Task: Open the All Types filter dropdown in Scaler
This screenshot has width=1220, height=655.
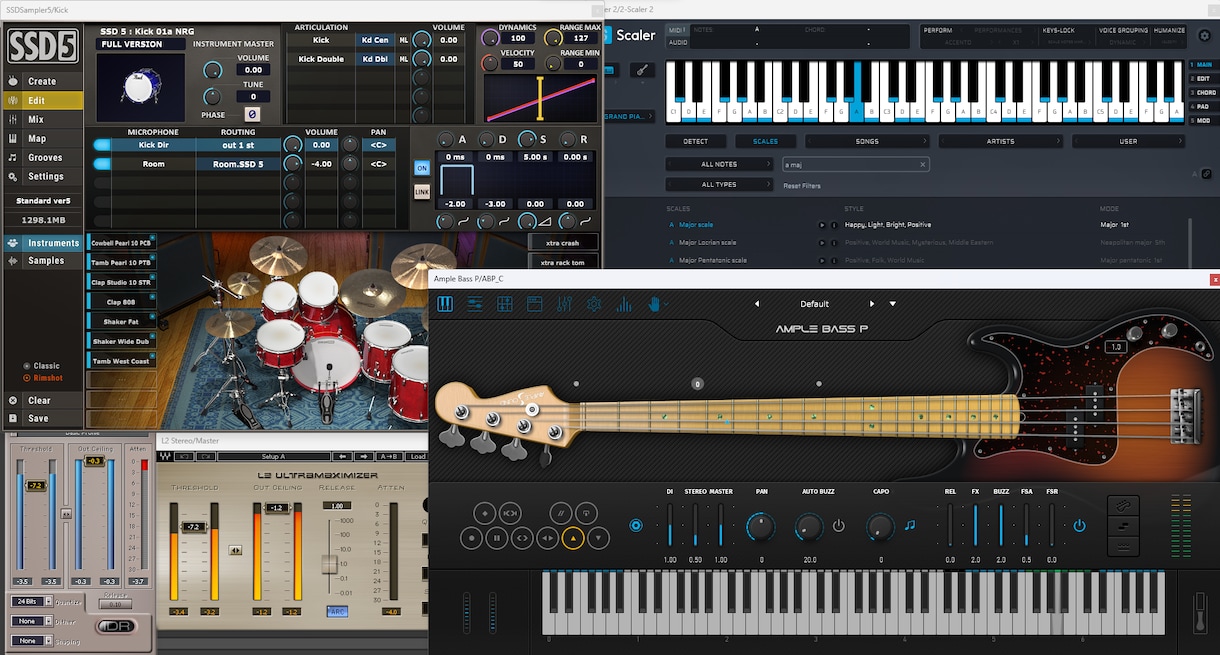Action: (x=719, y=185)
